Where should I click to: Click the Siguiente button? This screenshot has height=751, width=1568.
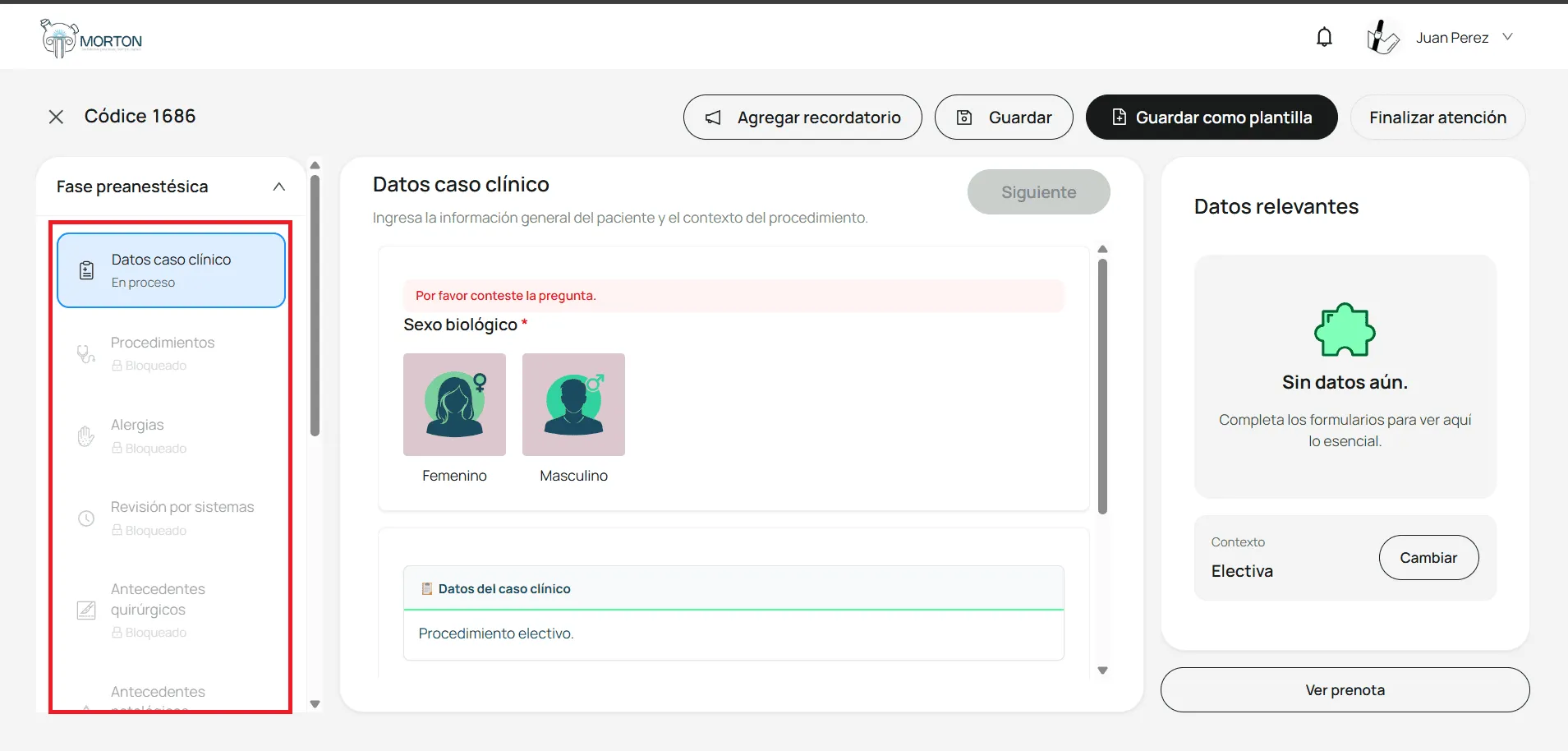coord(1038,192)
